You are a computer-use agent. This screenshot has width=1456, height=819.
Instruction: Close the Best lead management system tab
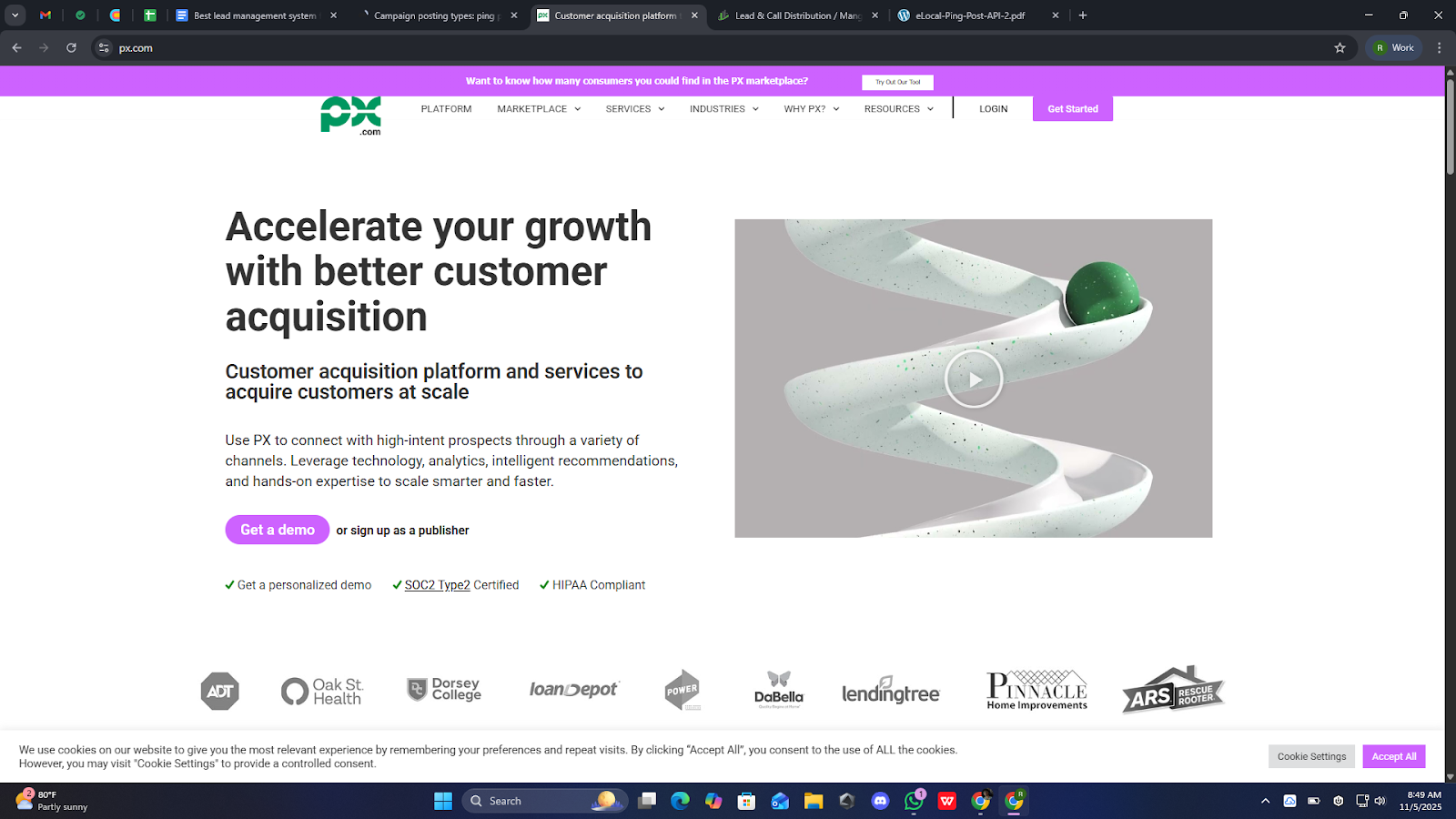coord(333,15)
